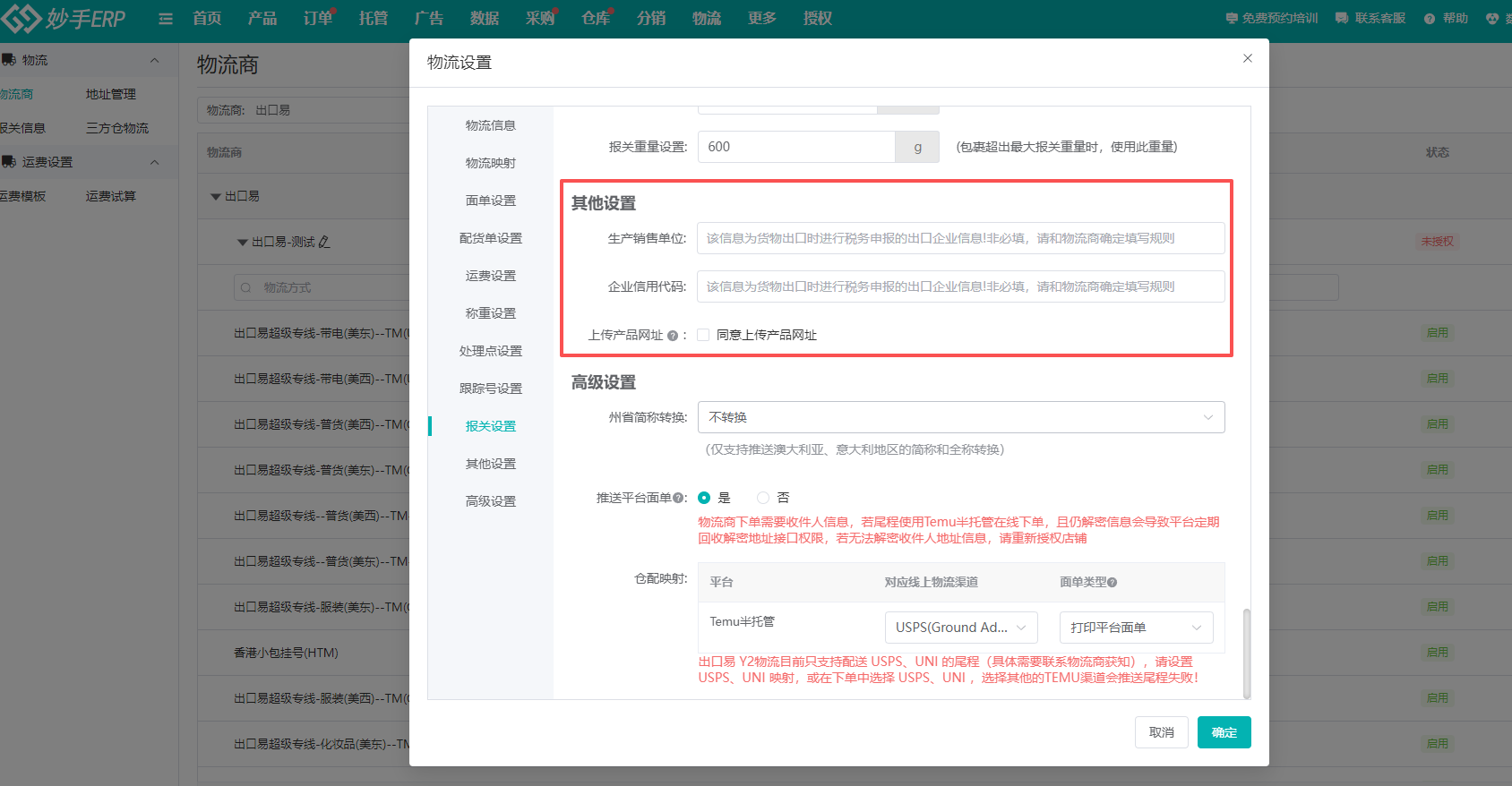Open the 州省简称转换 dropdown

(960, 417)
